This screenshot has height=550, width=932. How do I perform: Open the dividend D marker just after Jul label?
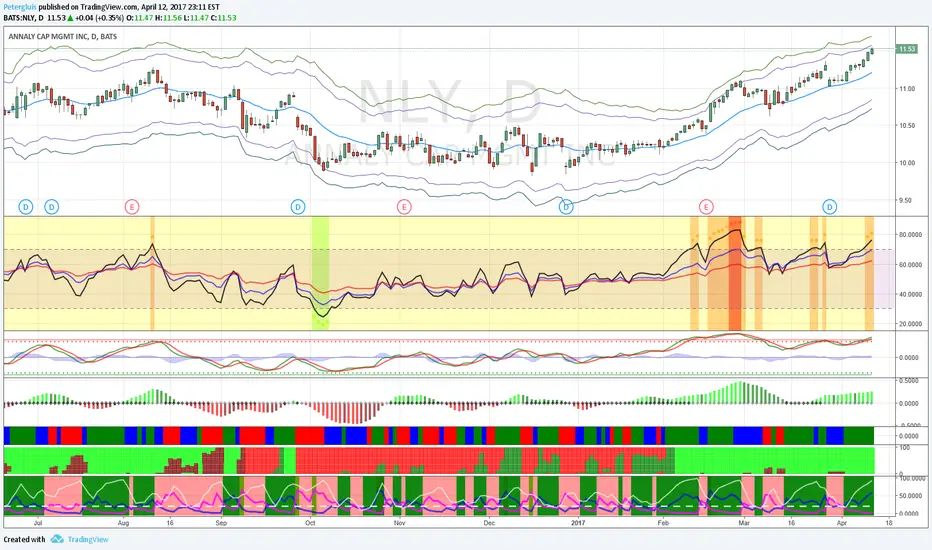point(52,207)
